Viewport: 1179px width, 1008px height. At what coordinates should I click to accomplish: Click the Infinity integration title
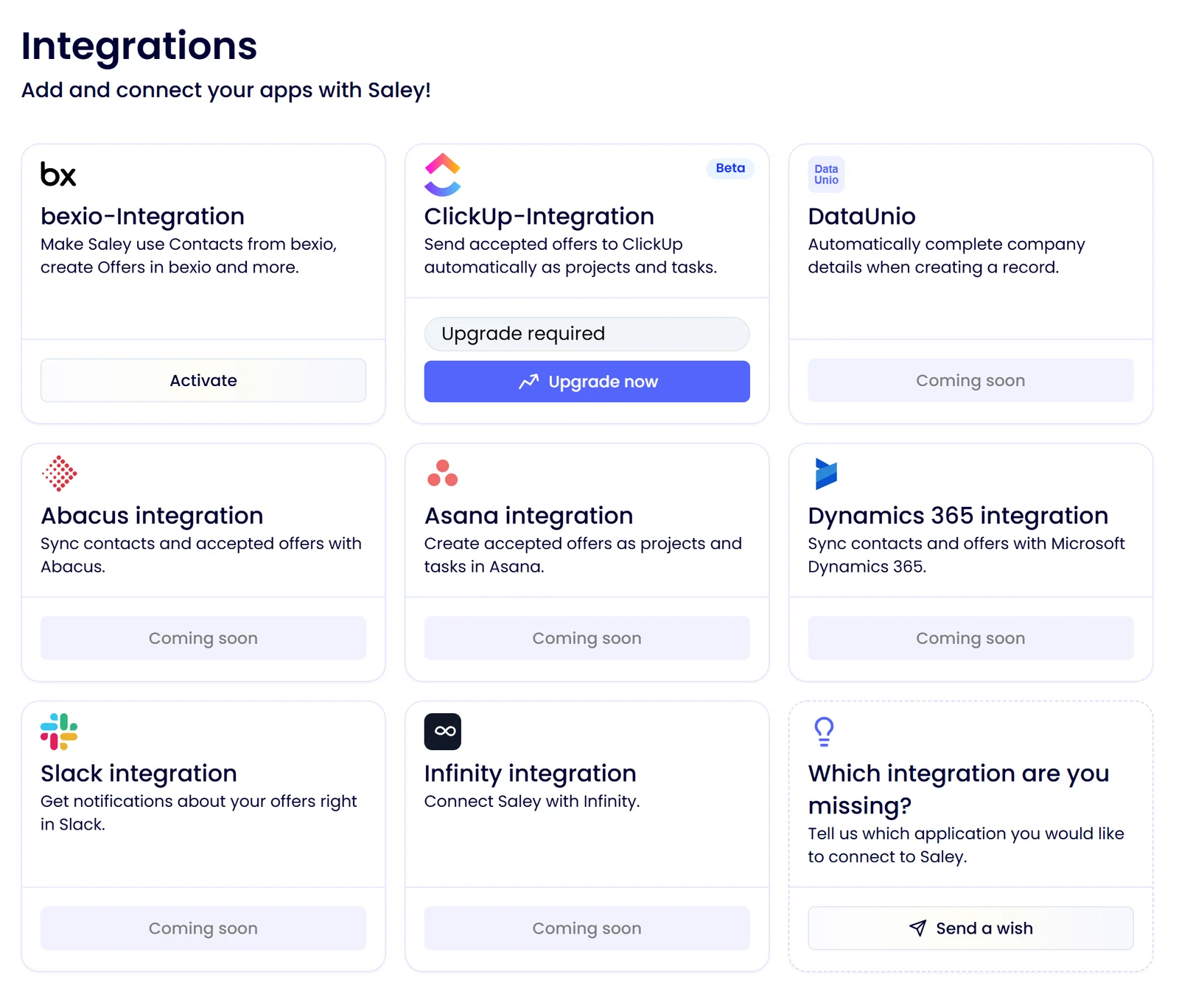pos(531,774)
